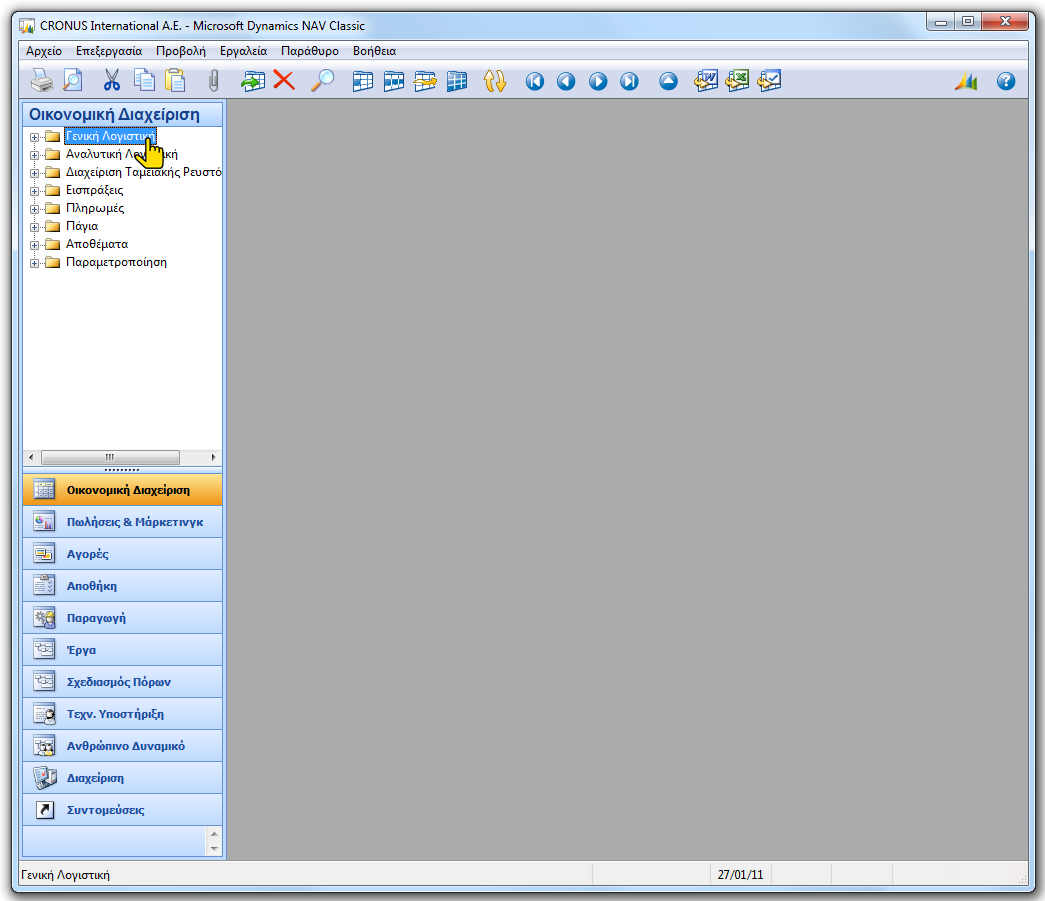The image size is (1045, 901).
Task: Open the Αρχείο menu
Action: 44,51
